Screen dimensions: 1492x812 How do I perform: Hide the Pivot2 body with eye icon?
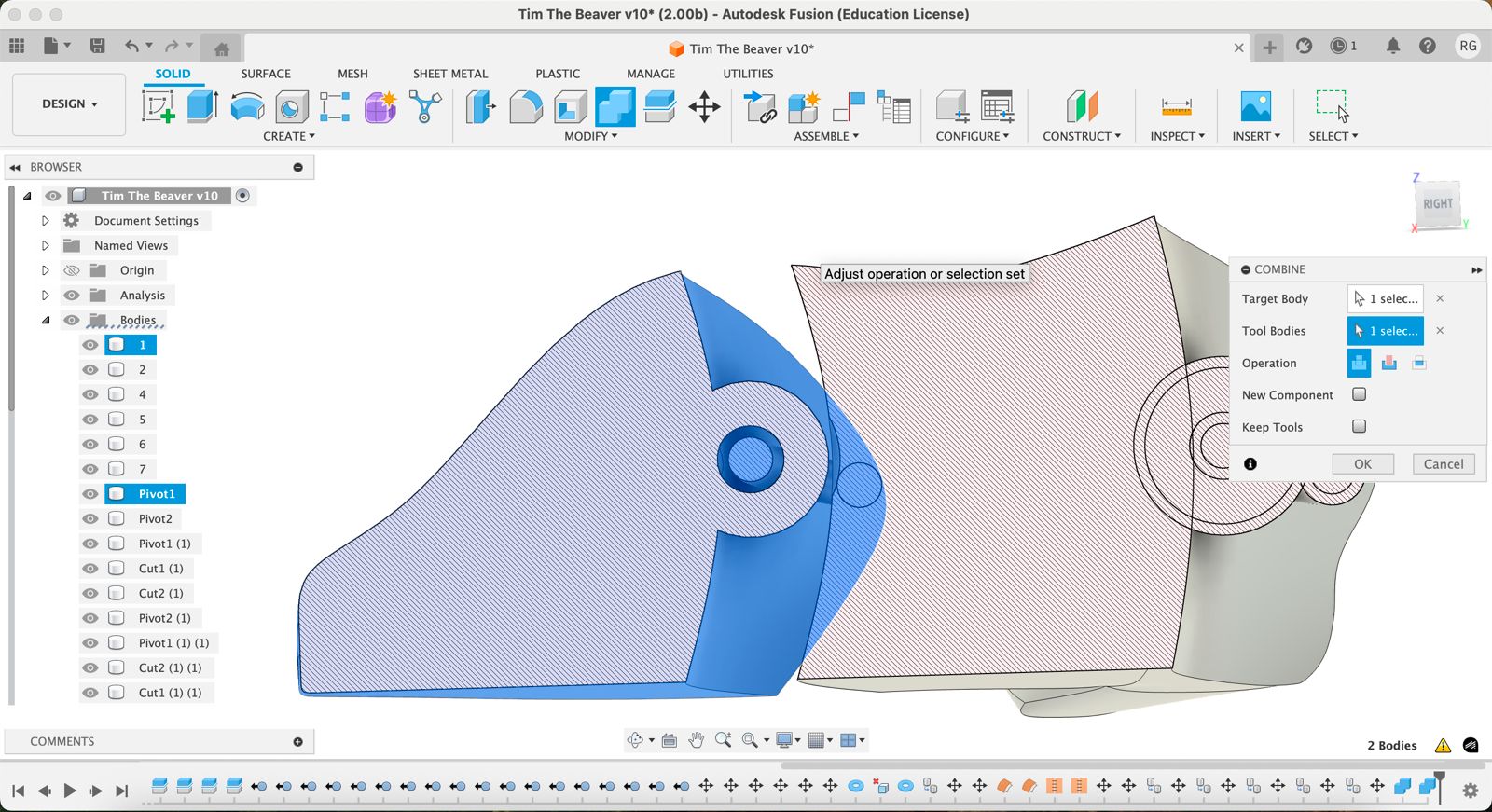click(x=90, y=518)
